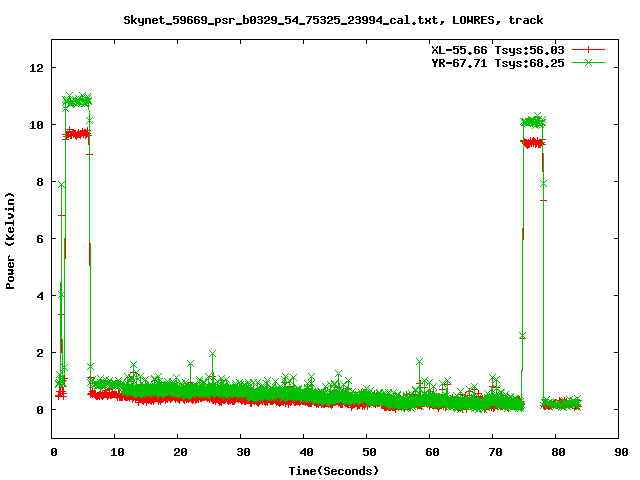Viewport: 640px width, 480px height.
Task: Click the y-axis tick label 12
Action: click(x=36, y=68)
